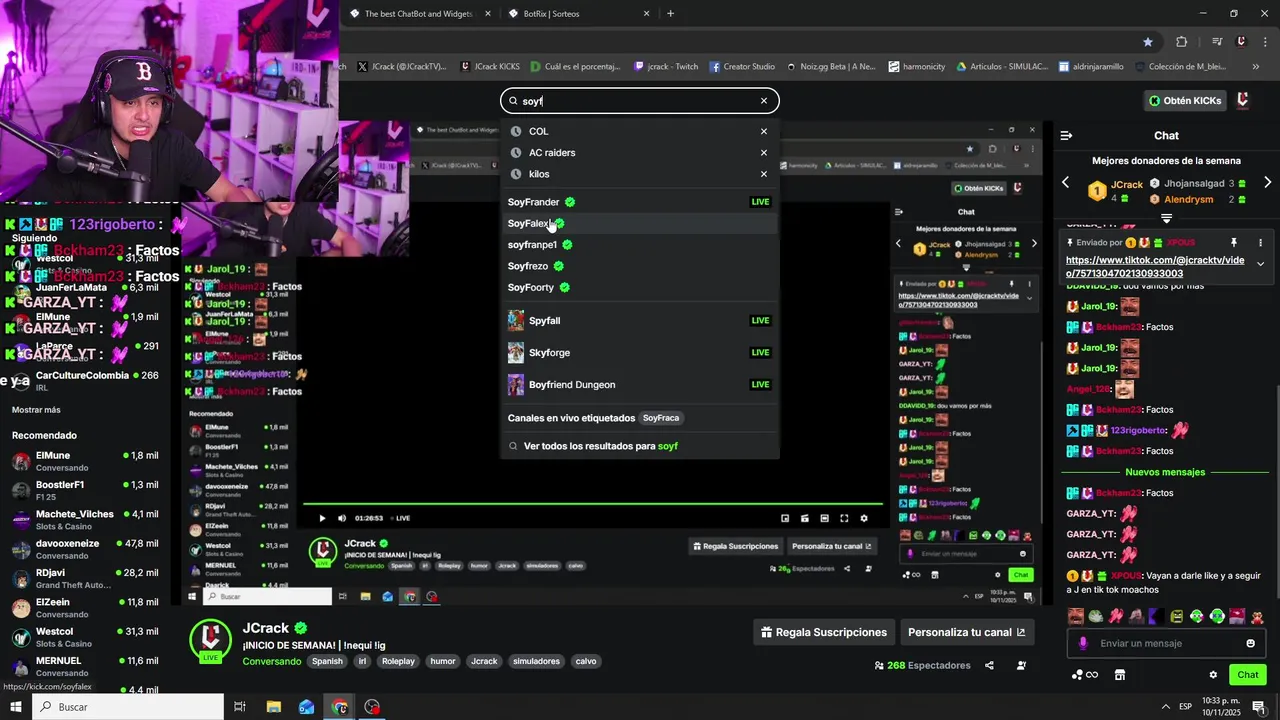Open the Boyfriend Dungeon category result

click(639, 385)
